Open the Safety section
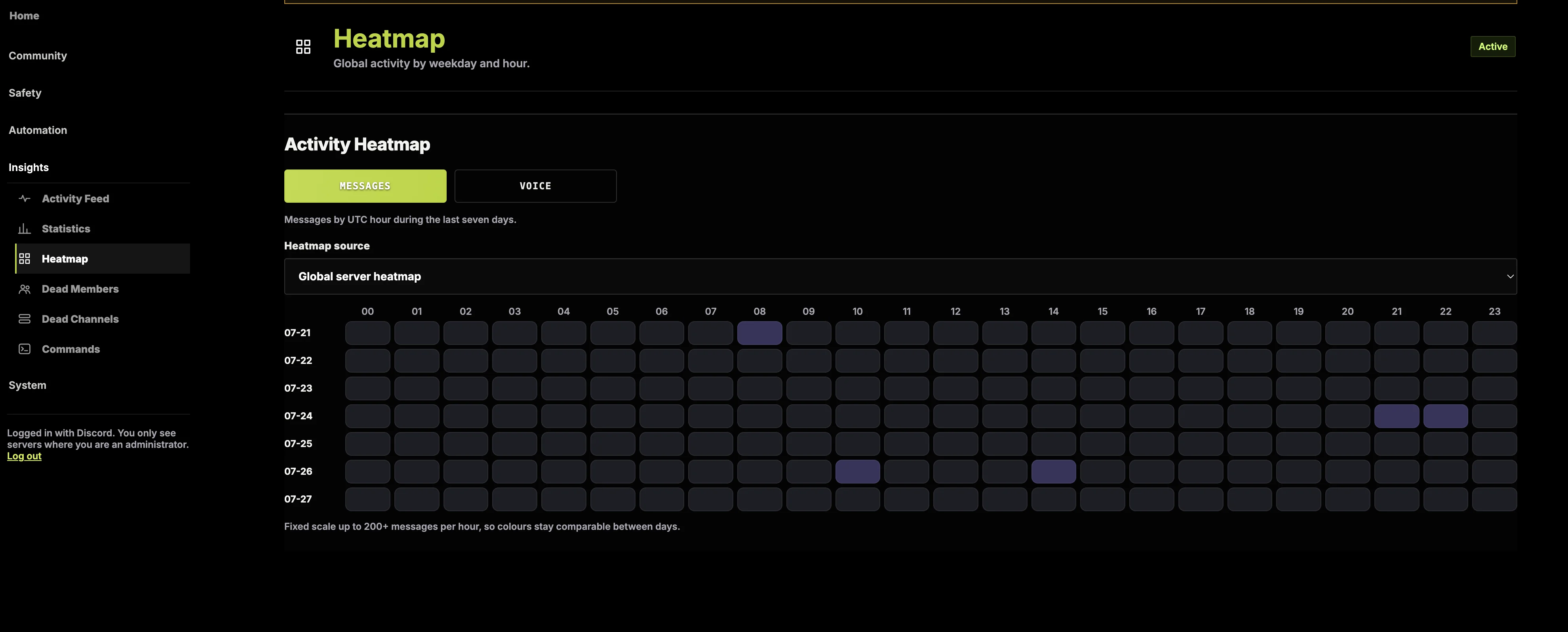 click(25, 93)
